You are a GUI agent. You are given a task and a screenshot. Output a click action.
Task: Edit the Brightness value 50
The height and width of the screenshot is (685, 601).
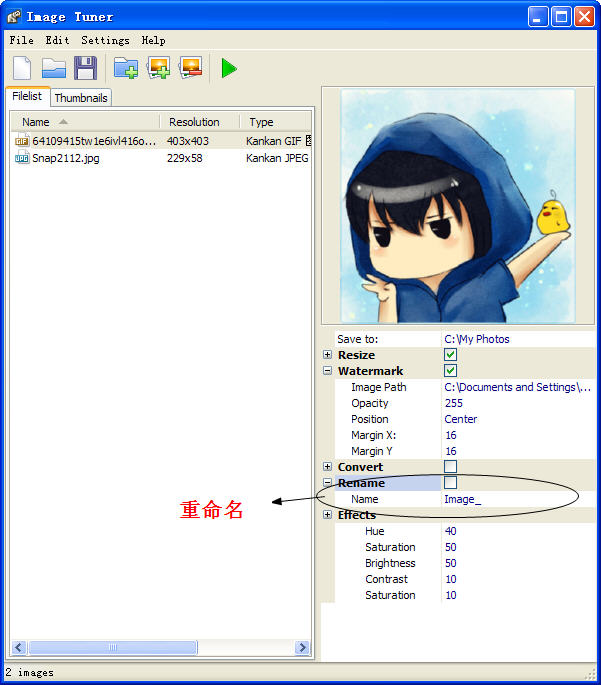pos(518,563)
